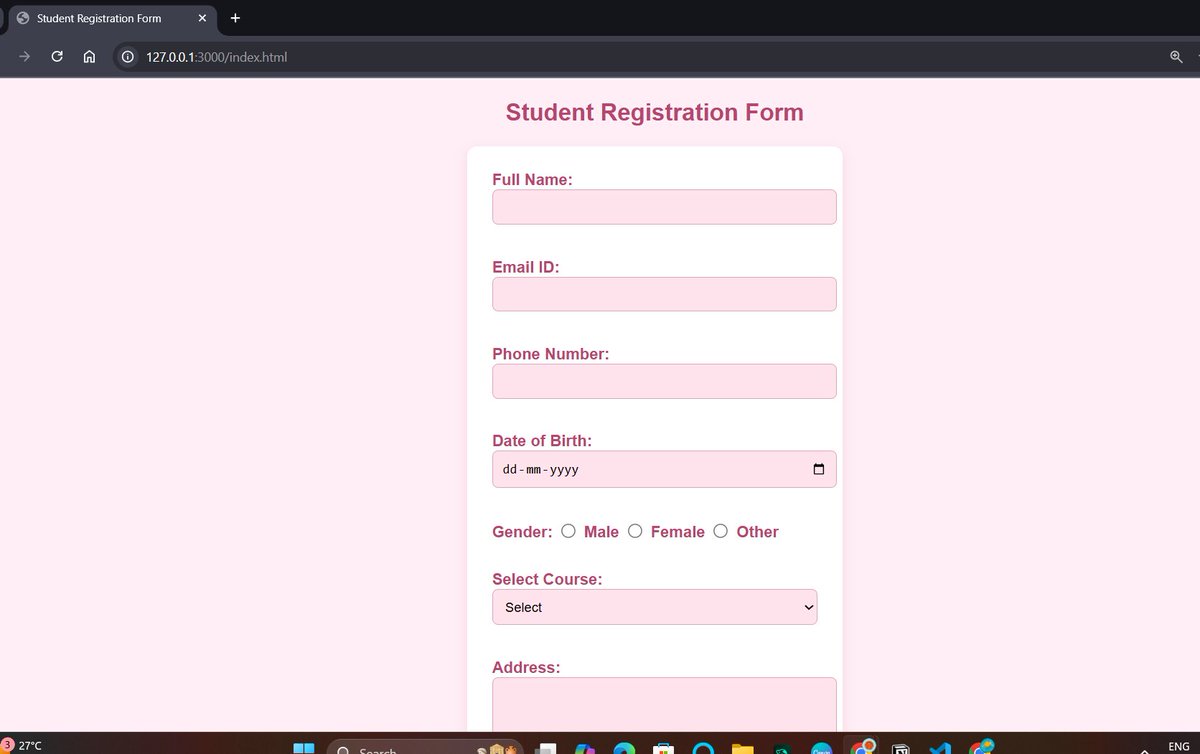Click the Date of Birth label
Image resolution: width=1200 pixels, height=754 pixels.
542,441
